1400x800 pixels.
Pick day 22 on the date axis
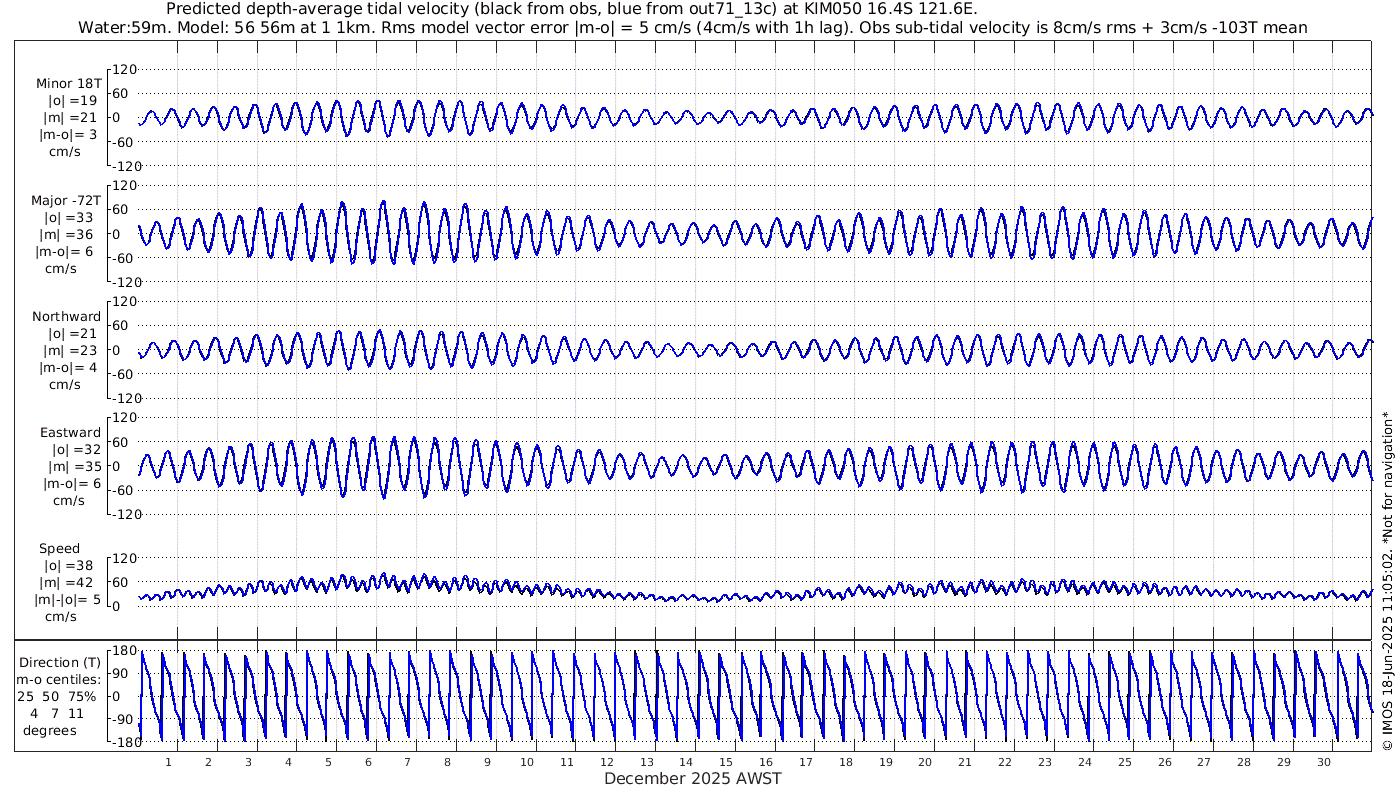tap(1005, 762)
